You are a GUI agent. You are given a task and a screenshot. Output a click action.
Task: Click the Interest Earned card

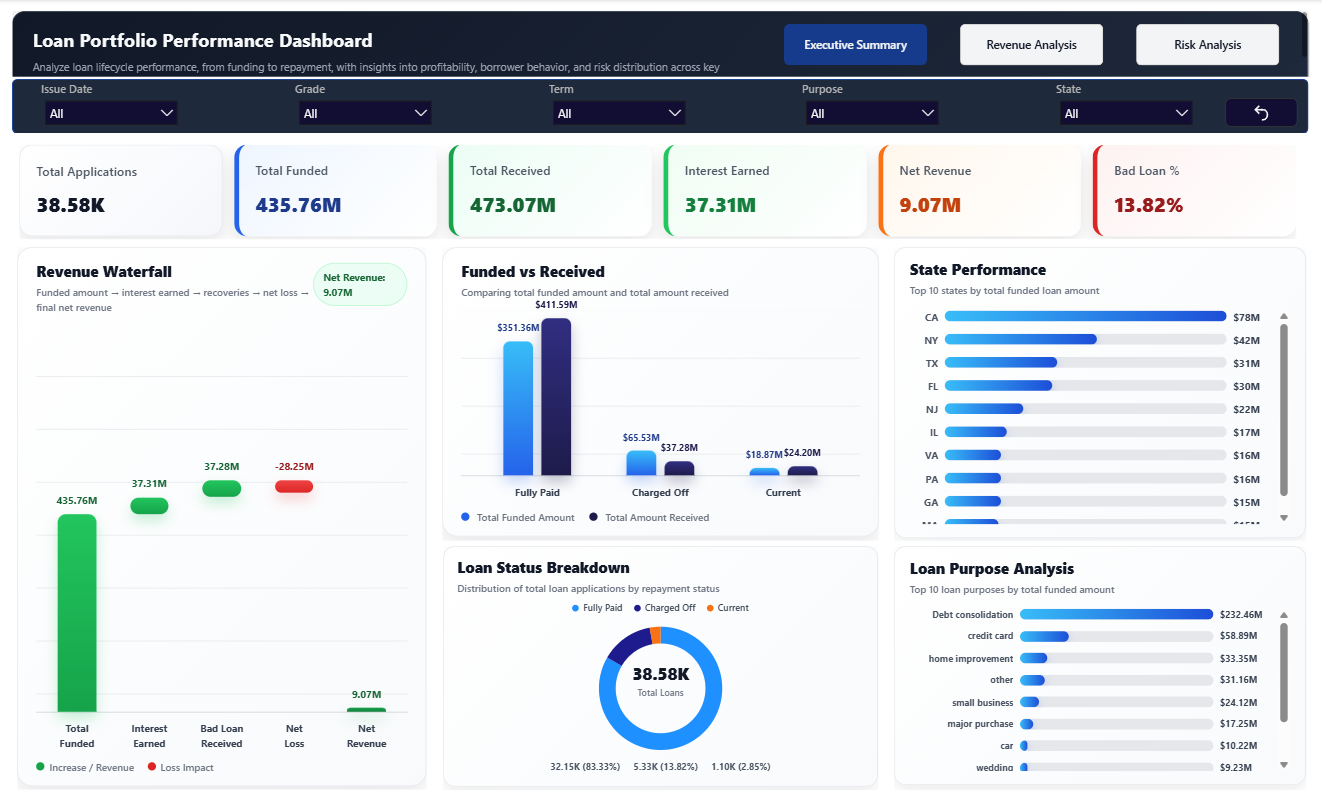coord(765,191)
